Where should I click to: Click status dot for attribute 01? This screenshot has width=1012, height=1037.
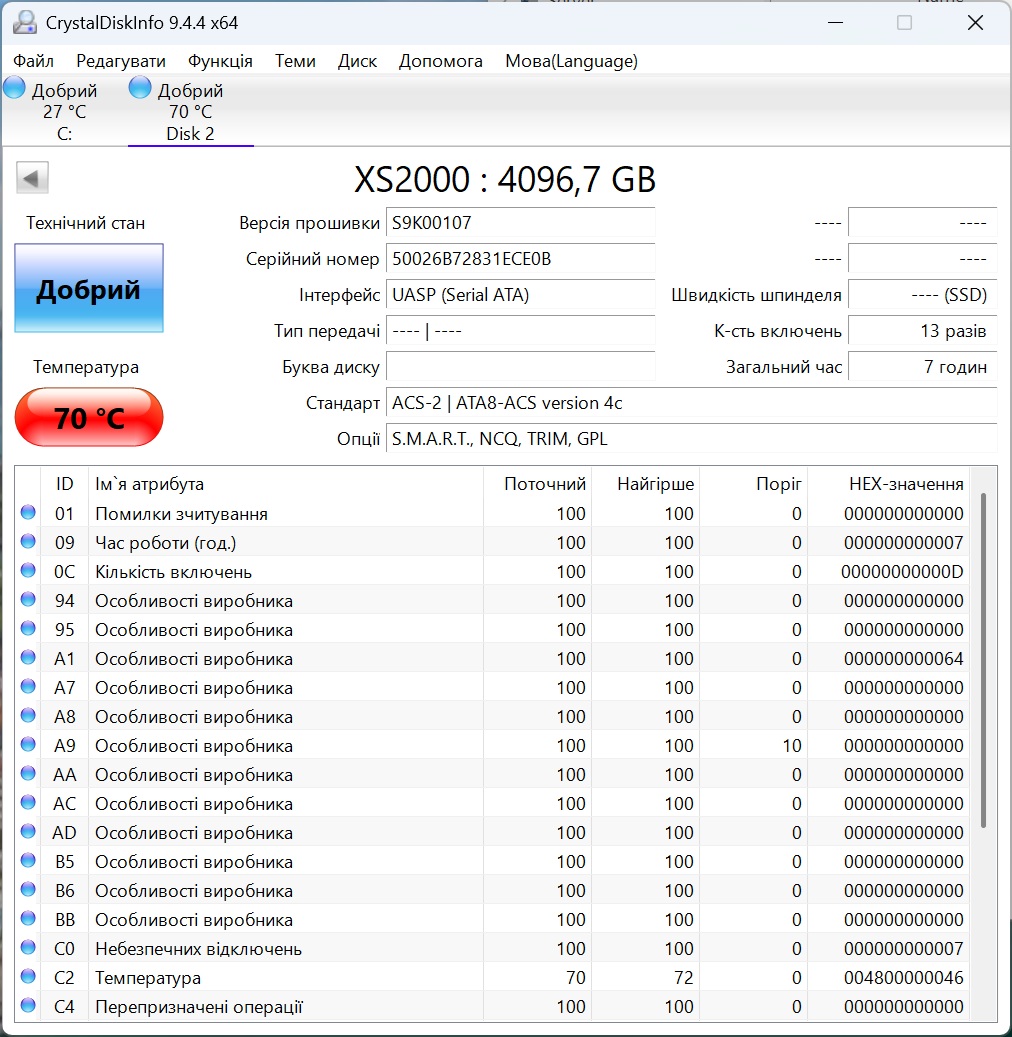[x=28, y=513]
